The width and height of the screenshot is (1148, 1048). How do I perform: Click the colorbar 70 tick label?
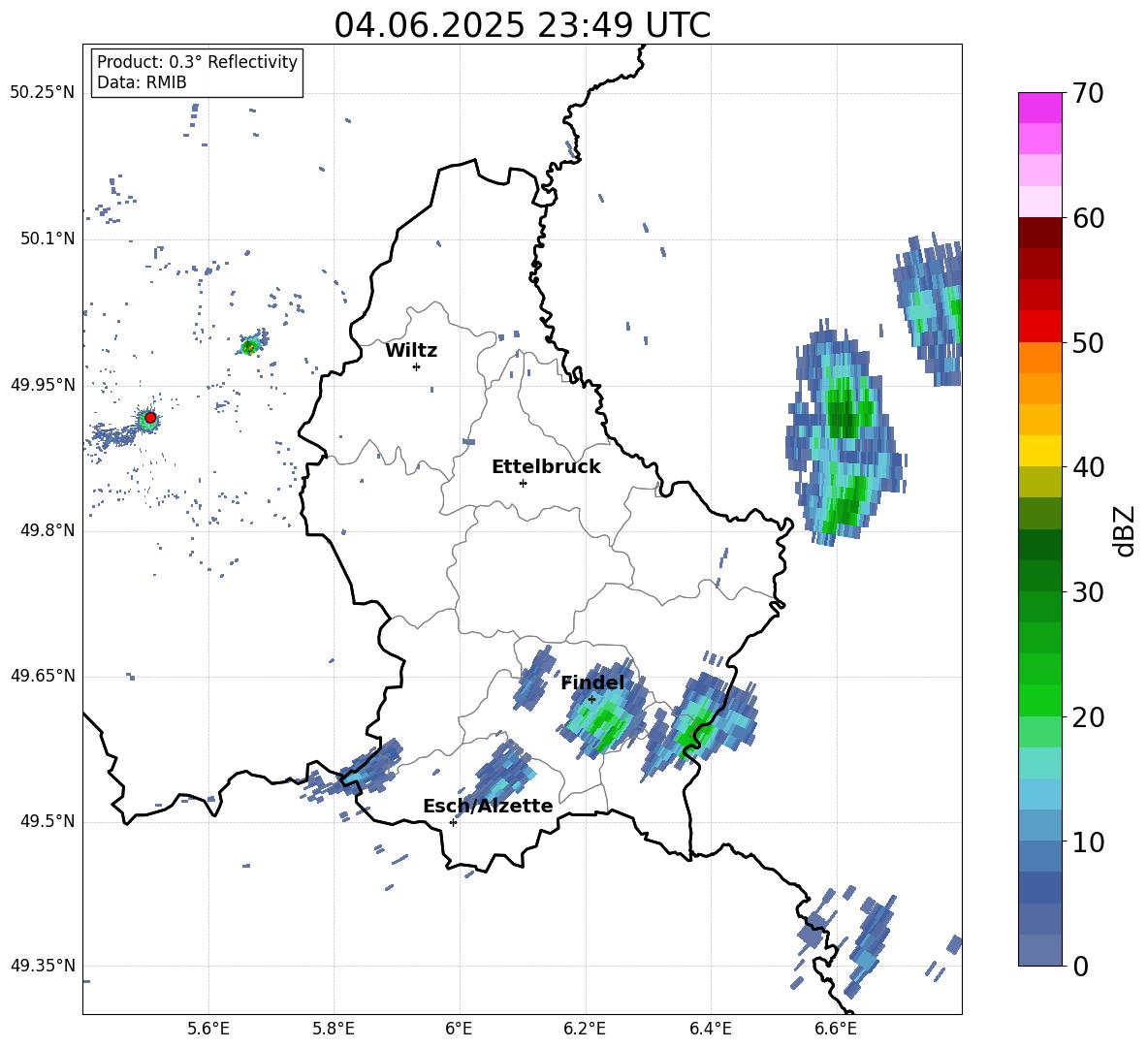[x=1088, y=93]
